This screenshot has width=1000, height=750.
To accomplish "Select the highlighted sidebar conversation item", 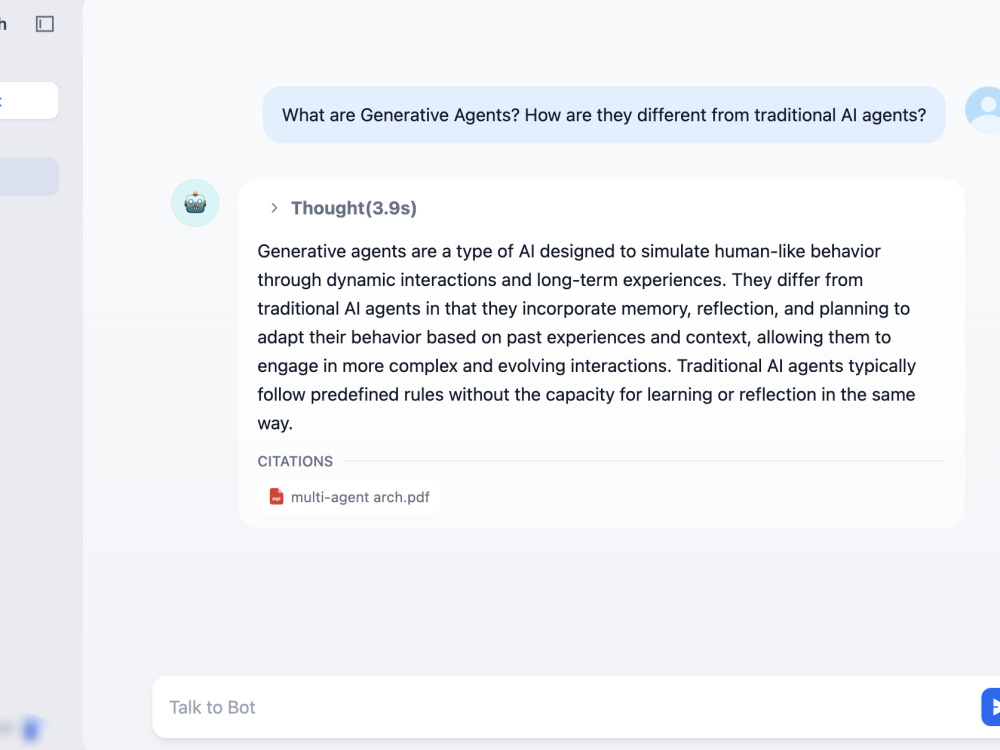I will (29, 177).
